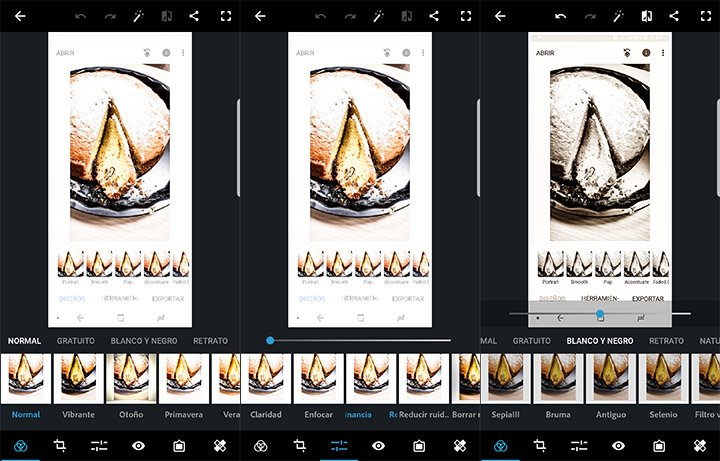Tap the auto-enhance wand in the right panel
720x461 pixels.
click(x=619, y=16)
